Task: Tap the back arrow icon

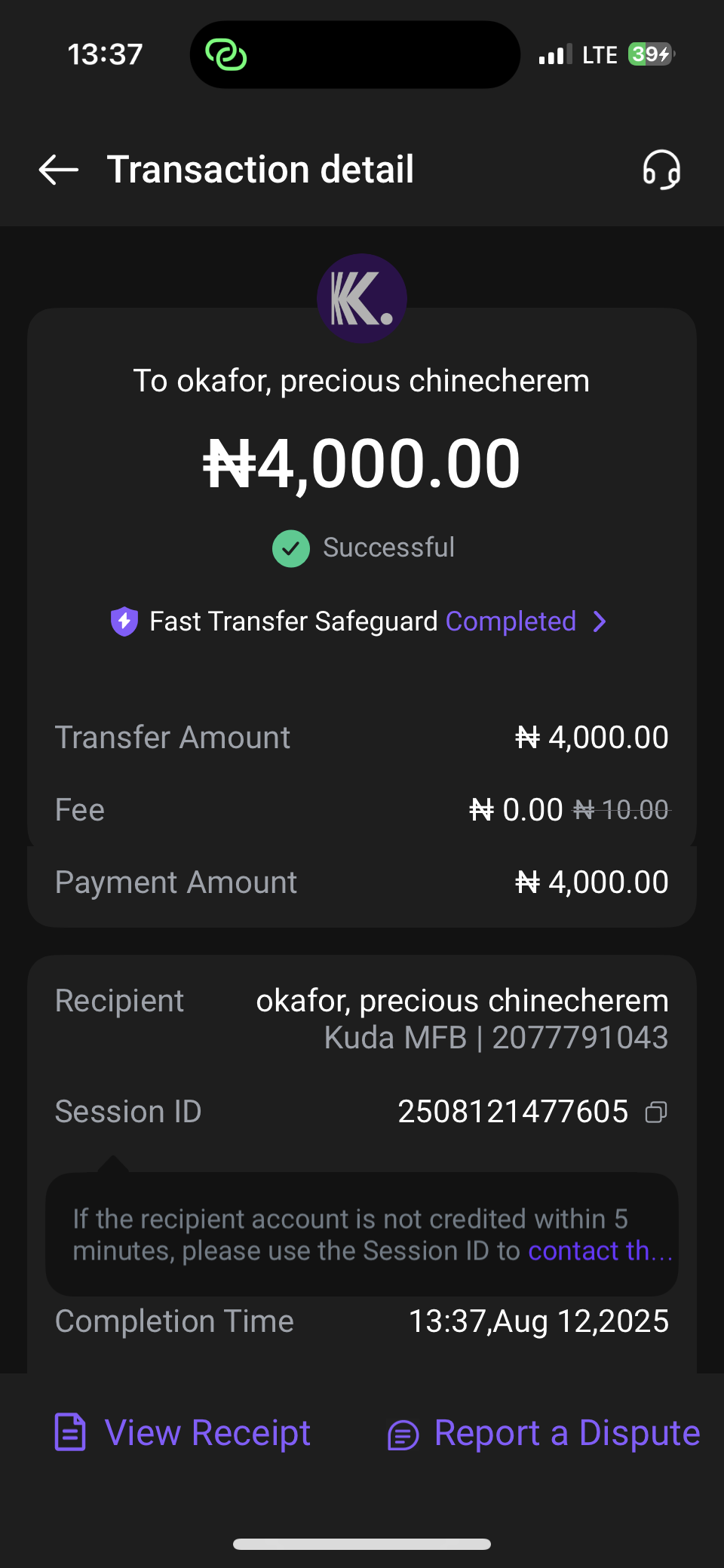Action: 59,170
